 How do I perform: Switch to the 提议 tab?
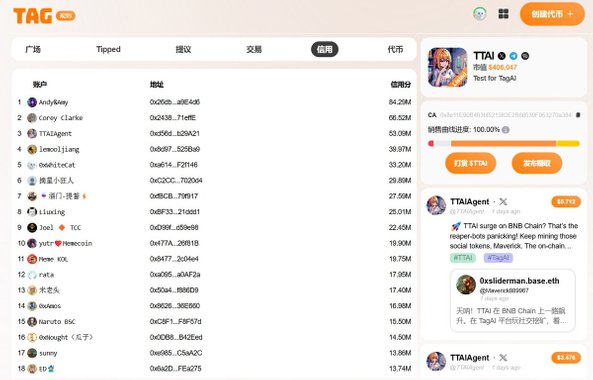[183, 49]
